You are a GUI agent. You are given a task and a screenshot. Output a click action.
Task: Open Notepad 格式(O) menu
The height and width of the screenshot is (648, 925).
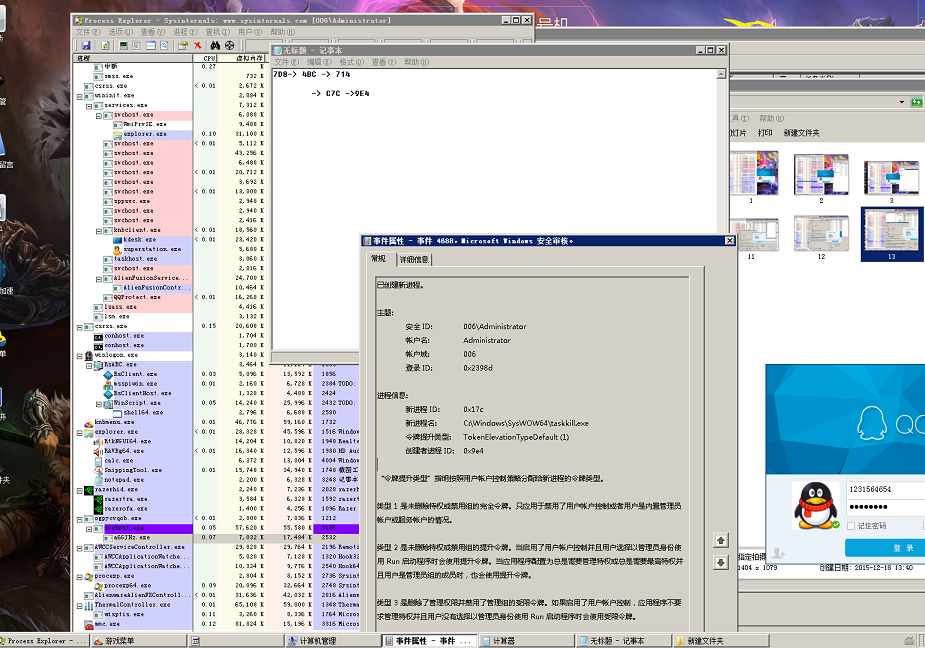point(352,62)
